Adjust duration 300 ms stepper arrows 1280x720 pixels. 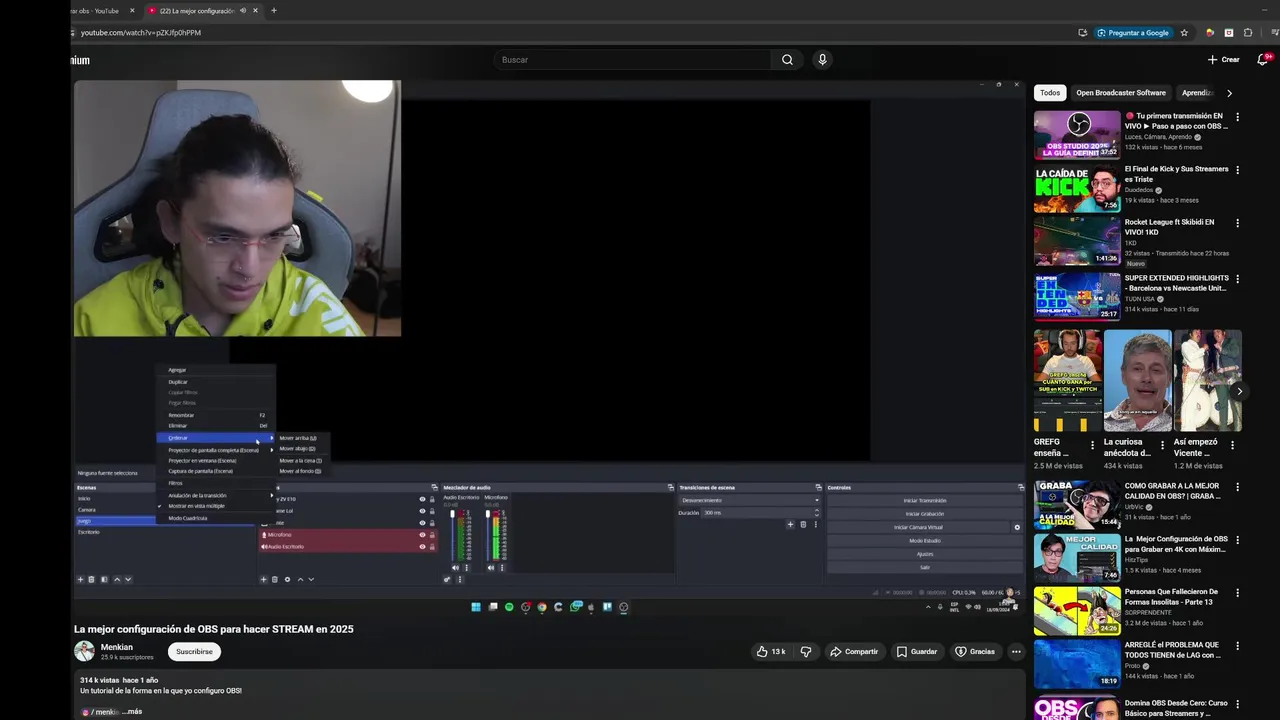(x=816, y=513)
